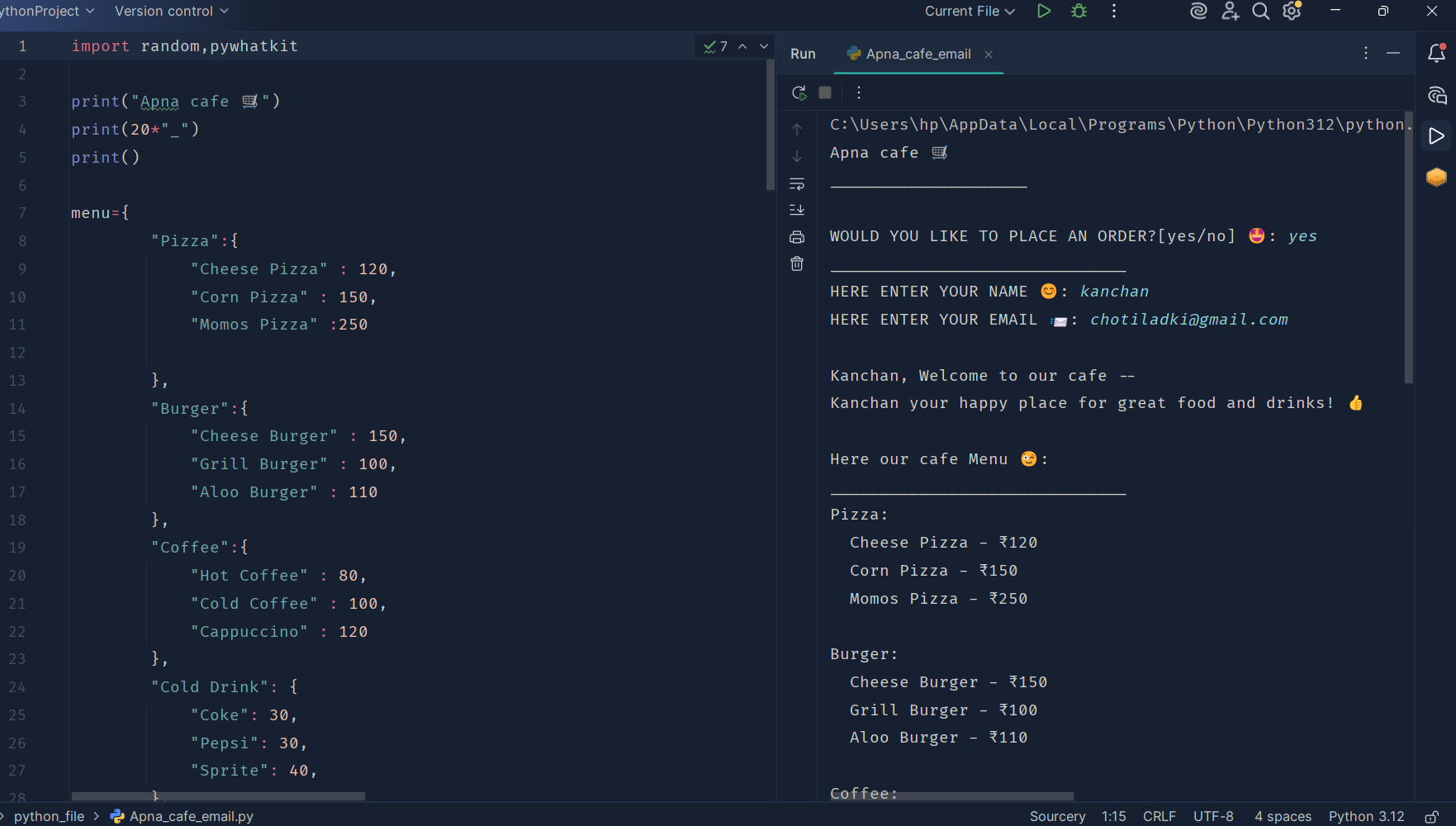Clear all console output with trash icon
The height and width of the screenshot is (826, 1456).
point(797,263)
